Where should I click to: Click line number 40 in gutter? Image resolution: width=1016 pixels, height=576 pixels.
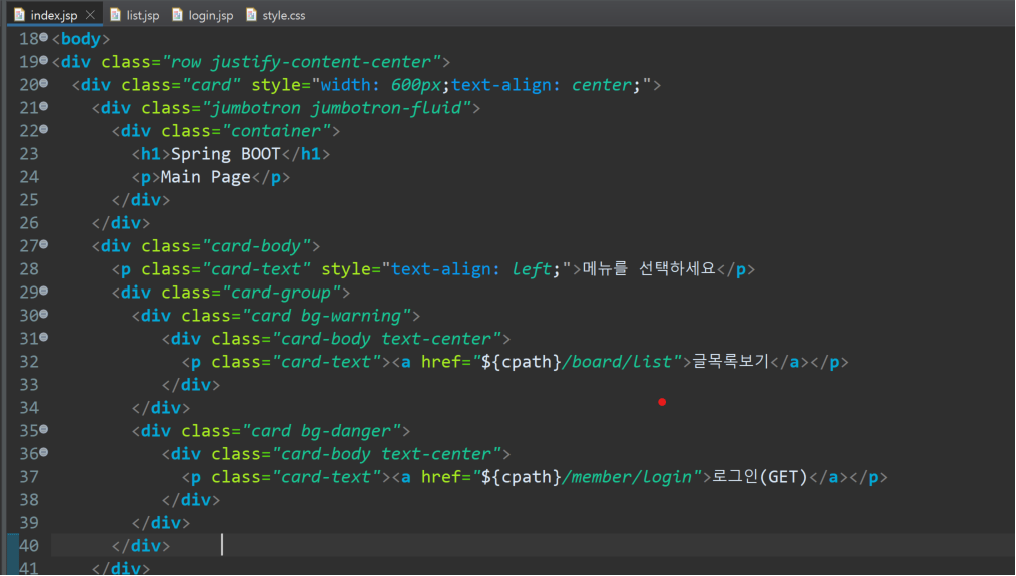pos(29,546)
